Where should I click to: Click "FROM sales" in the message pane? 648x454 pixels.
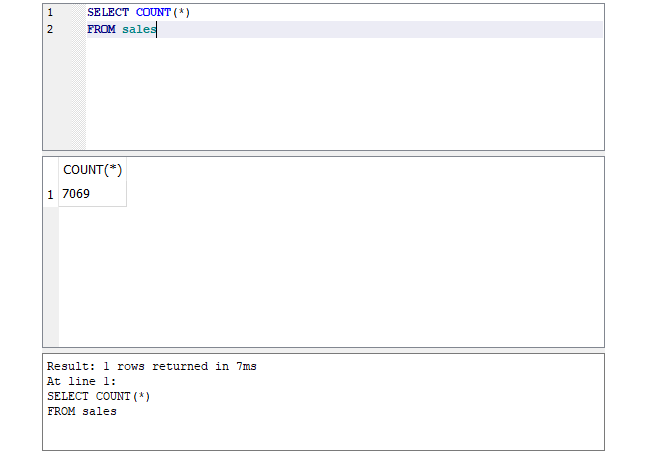82,411
